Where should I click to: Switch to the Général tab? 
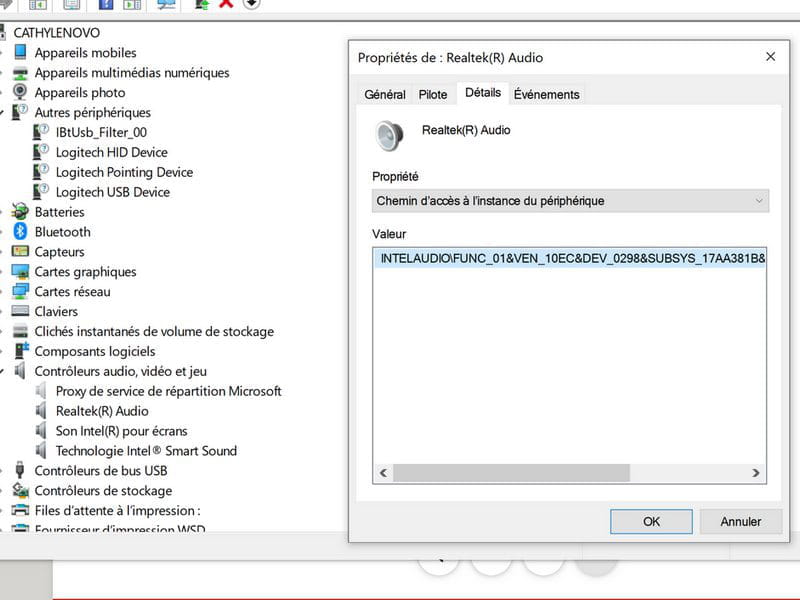click(x=385, y=94)
